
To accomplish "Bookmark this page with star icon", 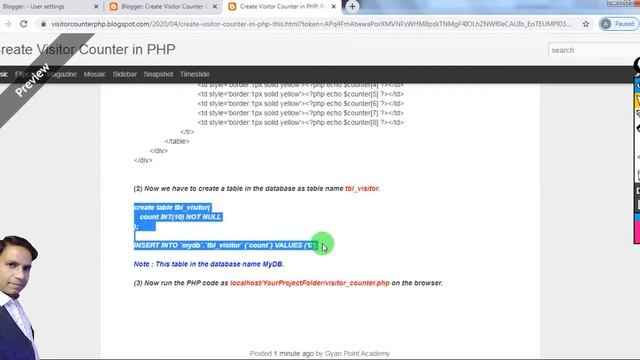I will click(x=586, y=24).
